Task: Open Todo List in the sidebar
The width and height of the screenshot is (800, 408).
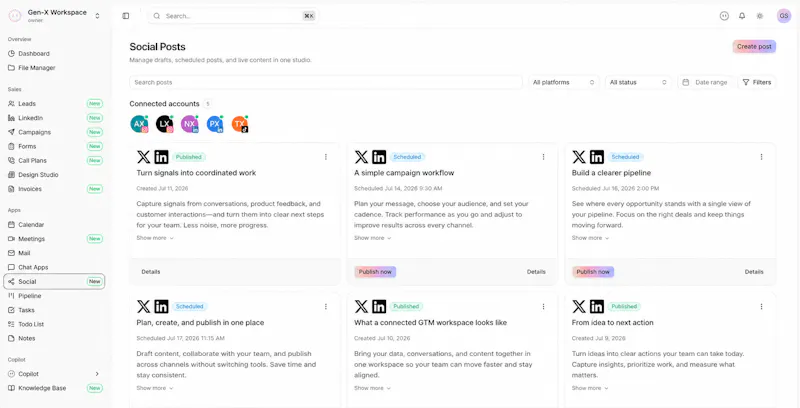Action: pos(54,324)
